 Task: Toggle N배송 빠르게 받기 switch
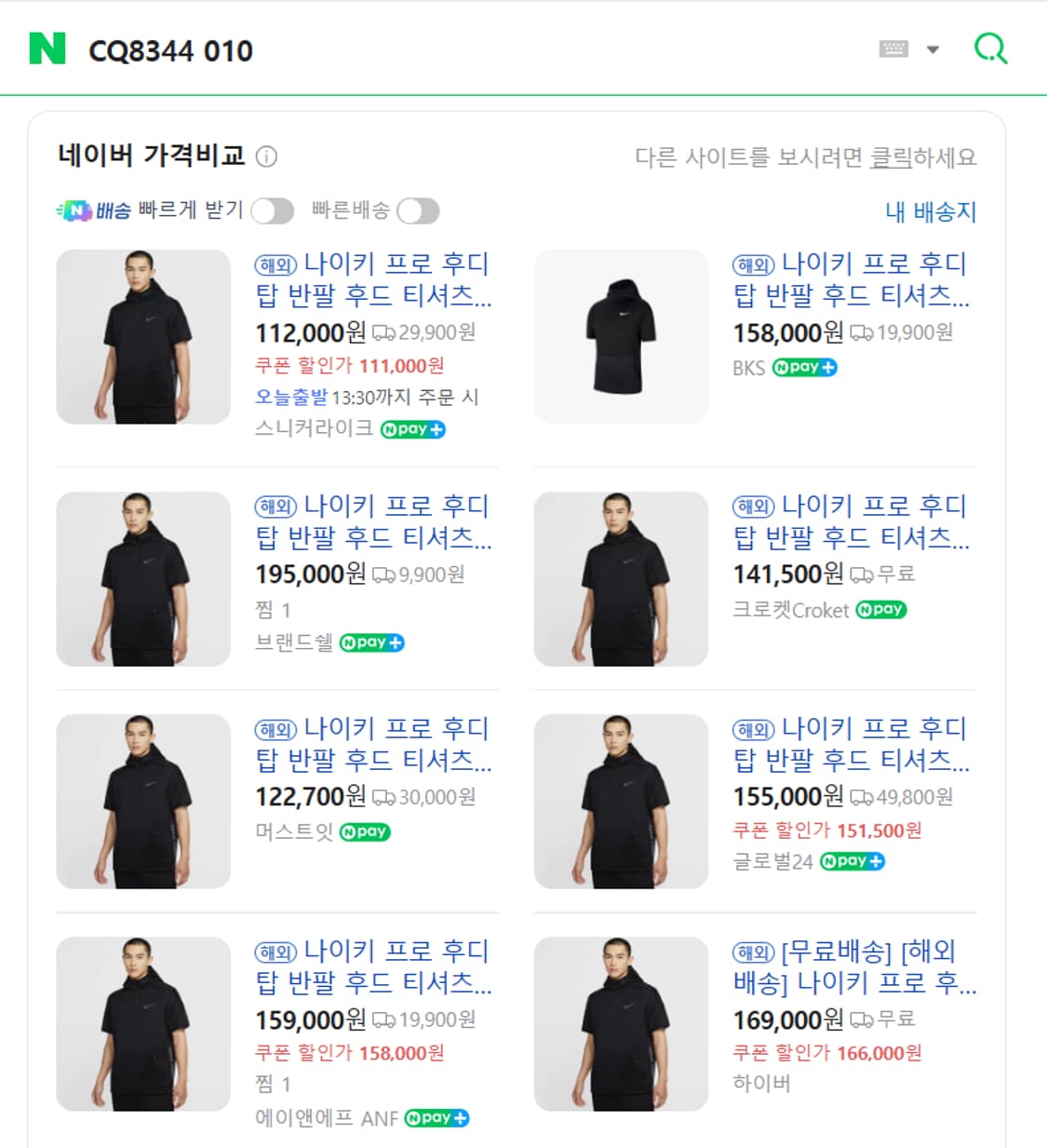272,211
